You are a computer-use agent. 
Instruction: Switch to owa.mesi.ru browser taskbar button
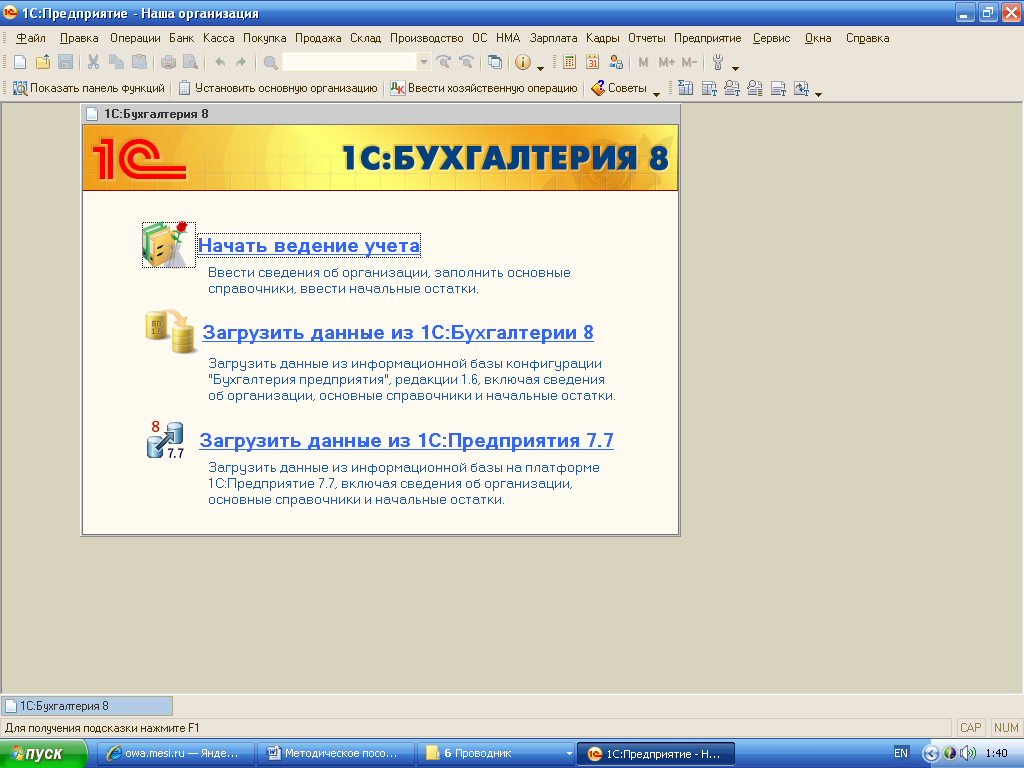point(175,754)
